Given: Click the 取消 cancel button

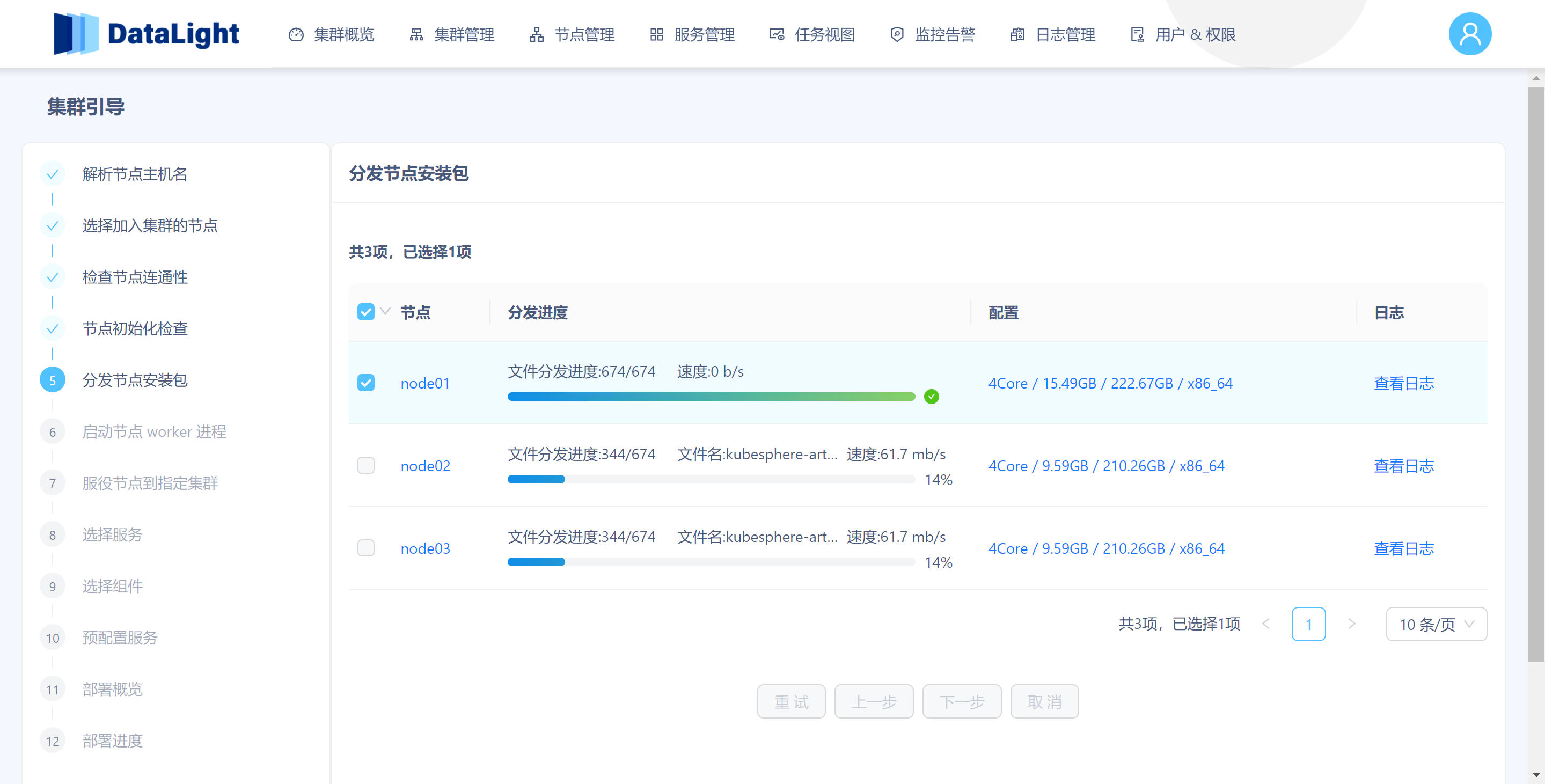Looking at the screenshot, I should point(1045,702).
